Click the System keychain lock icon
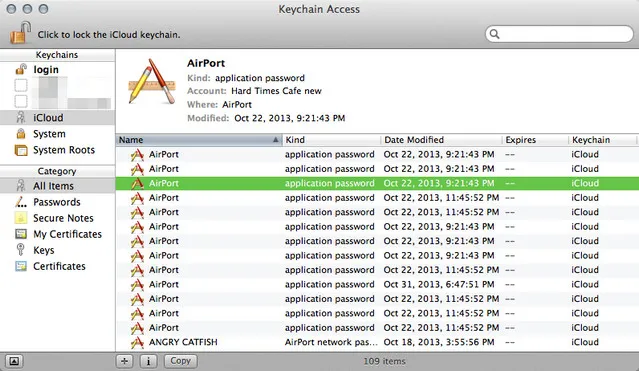This screenshot has height=371, width=639. 20,133
